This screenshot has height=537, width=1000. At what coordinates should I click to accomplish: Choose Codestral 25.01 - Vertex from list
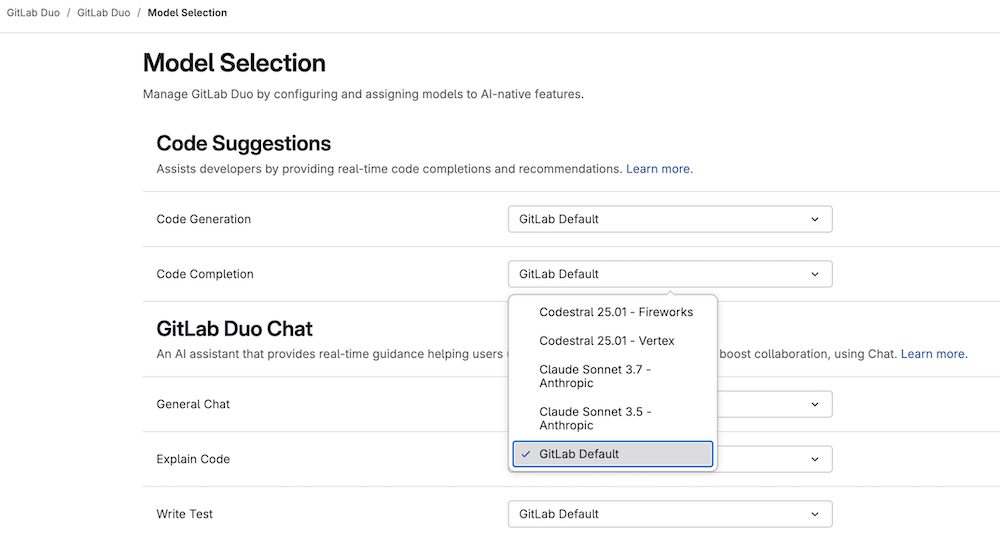[606, 341]
